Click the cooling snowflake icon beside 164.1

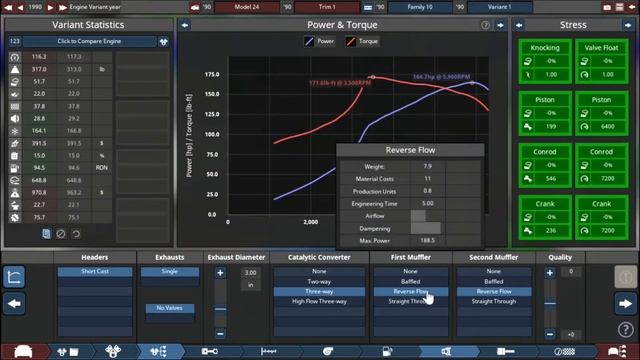[15, 131]
